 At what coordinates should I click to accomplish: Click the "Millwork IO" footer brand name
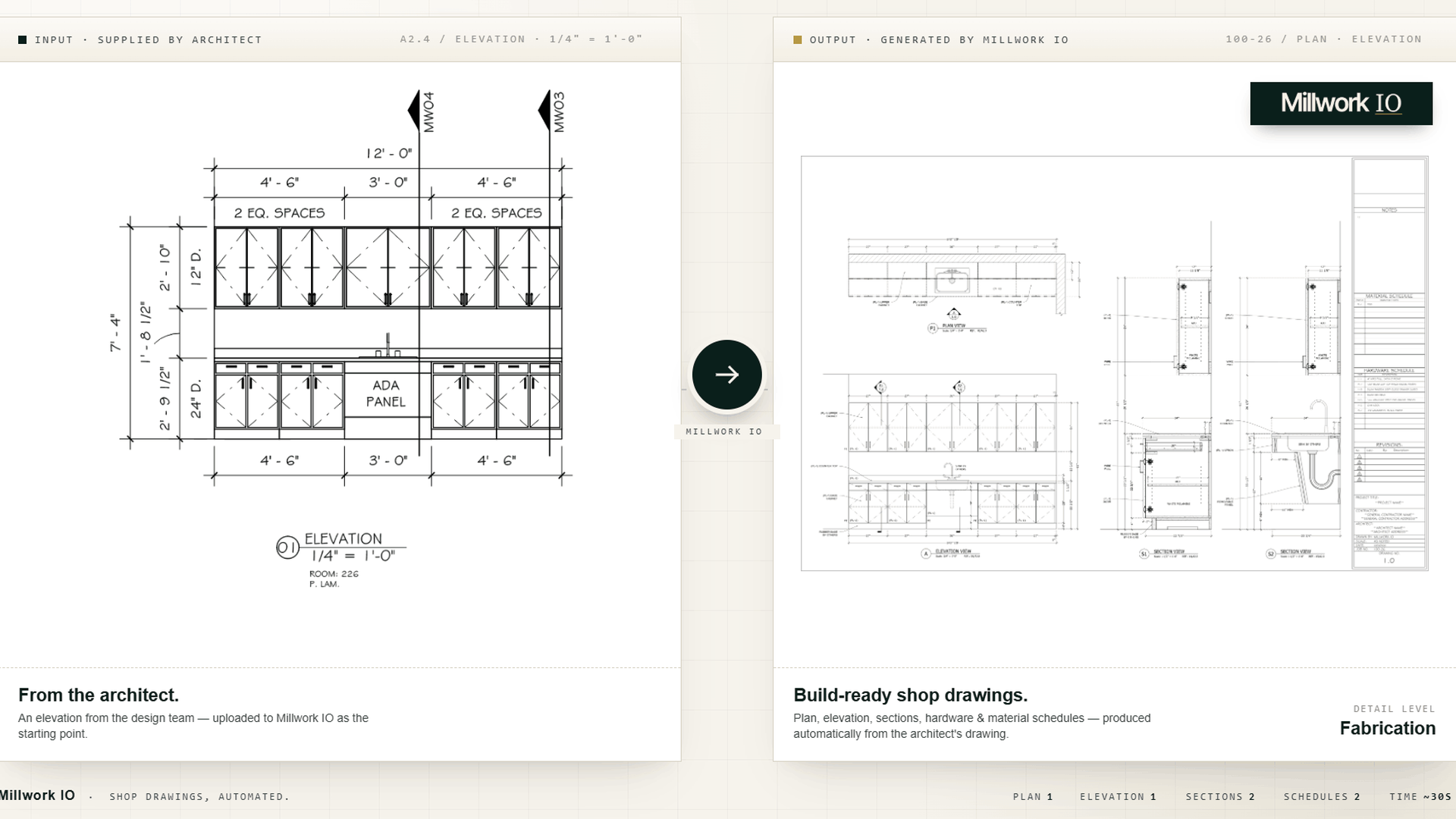pos(36,795)
